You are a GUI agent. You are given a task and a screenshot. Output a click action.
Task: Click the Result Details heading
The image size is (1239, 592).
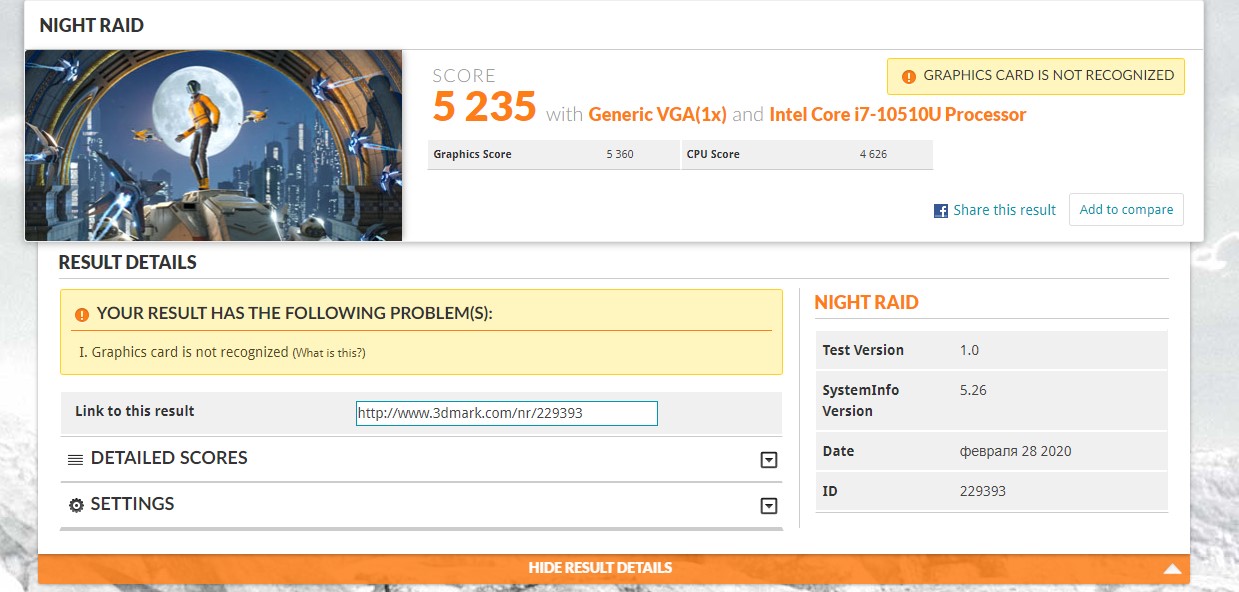click(127, 263)
